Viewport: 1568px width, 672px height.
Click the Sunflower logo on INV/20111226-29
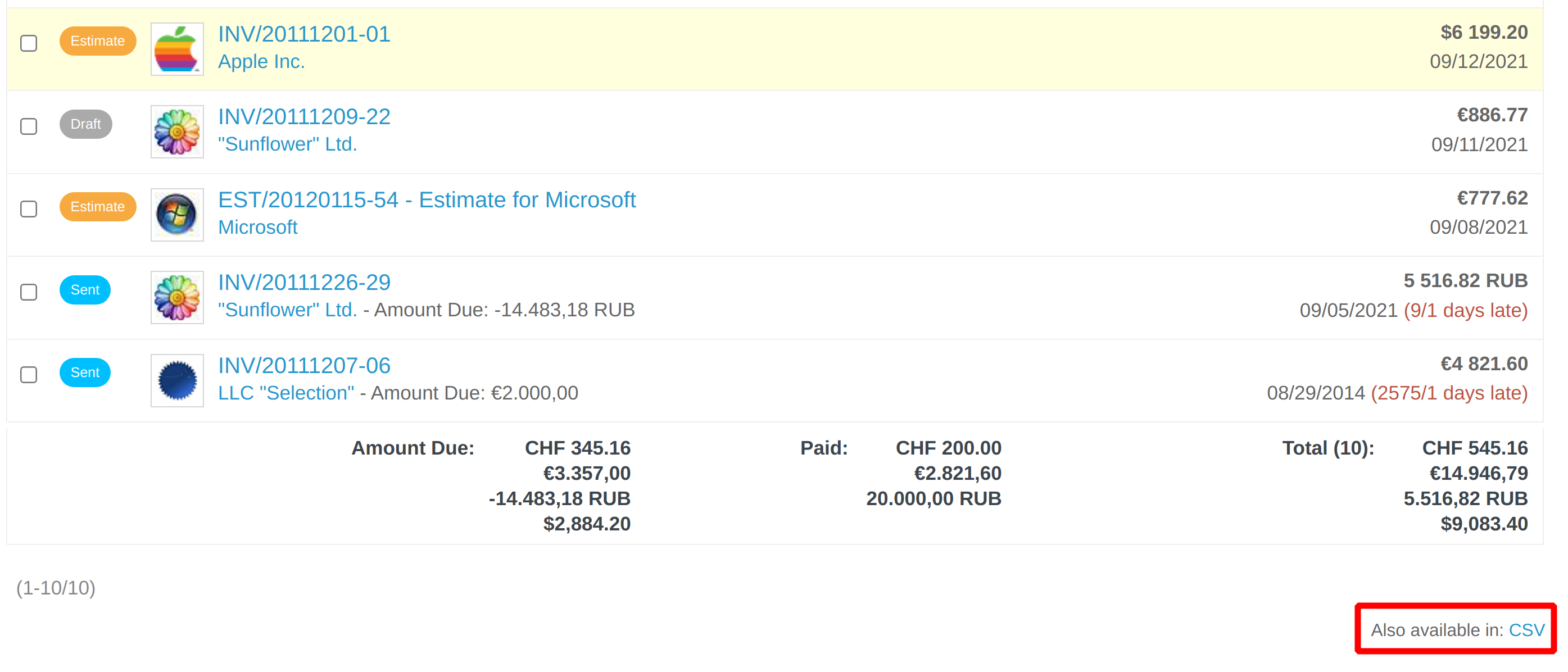point(176,297)
